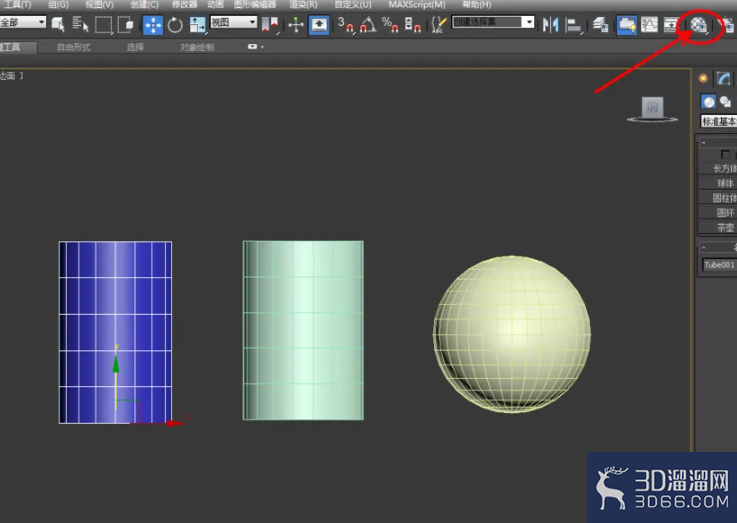This screenshot has width=737, height=523.
Task: Choose the Rectangular Selection Region icon
Action: (x=104, y=24)
